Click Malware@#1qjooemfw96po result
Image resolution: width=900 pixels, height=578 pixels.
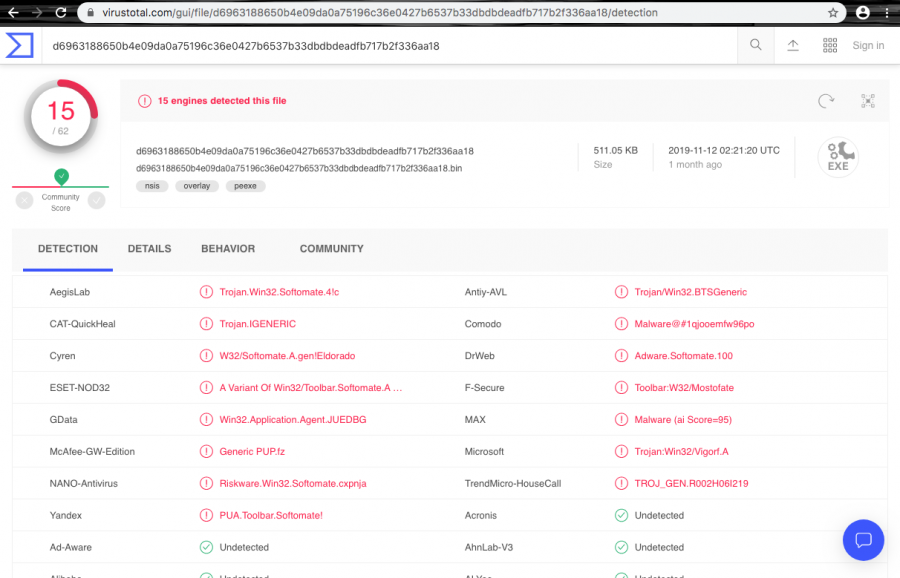click(x=694, y=324)
